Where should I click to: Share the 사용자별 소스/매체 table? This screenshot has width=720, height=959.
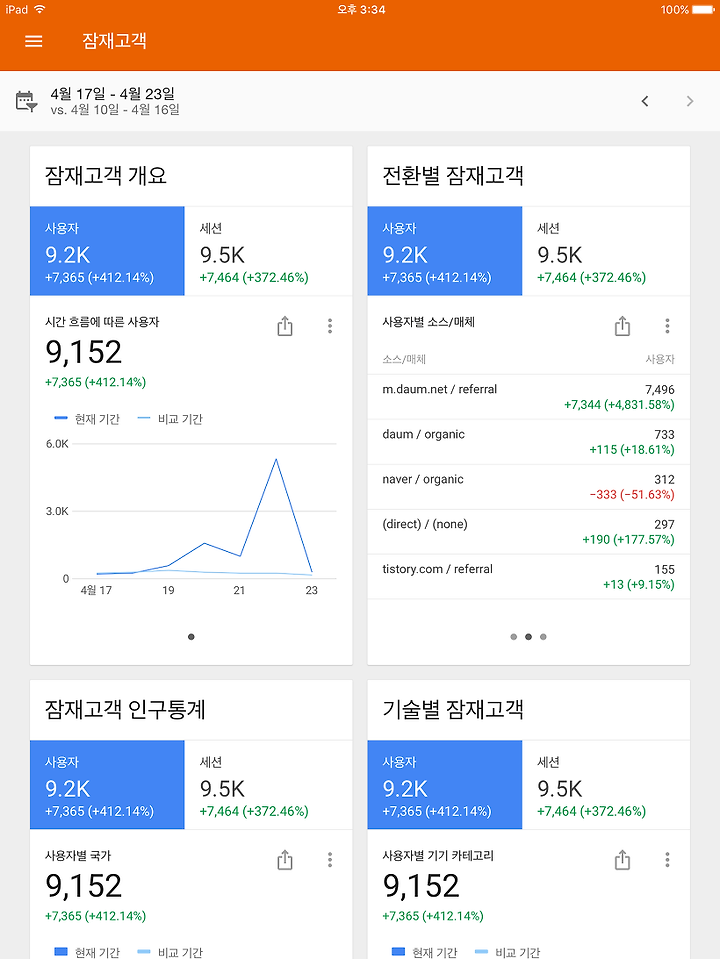[x=622, y=326]
